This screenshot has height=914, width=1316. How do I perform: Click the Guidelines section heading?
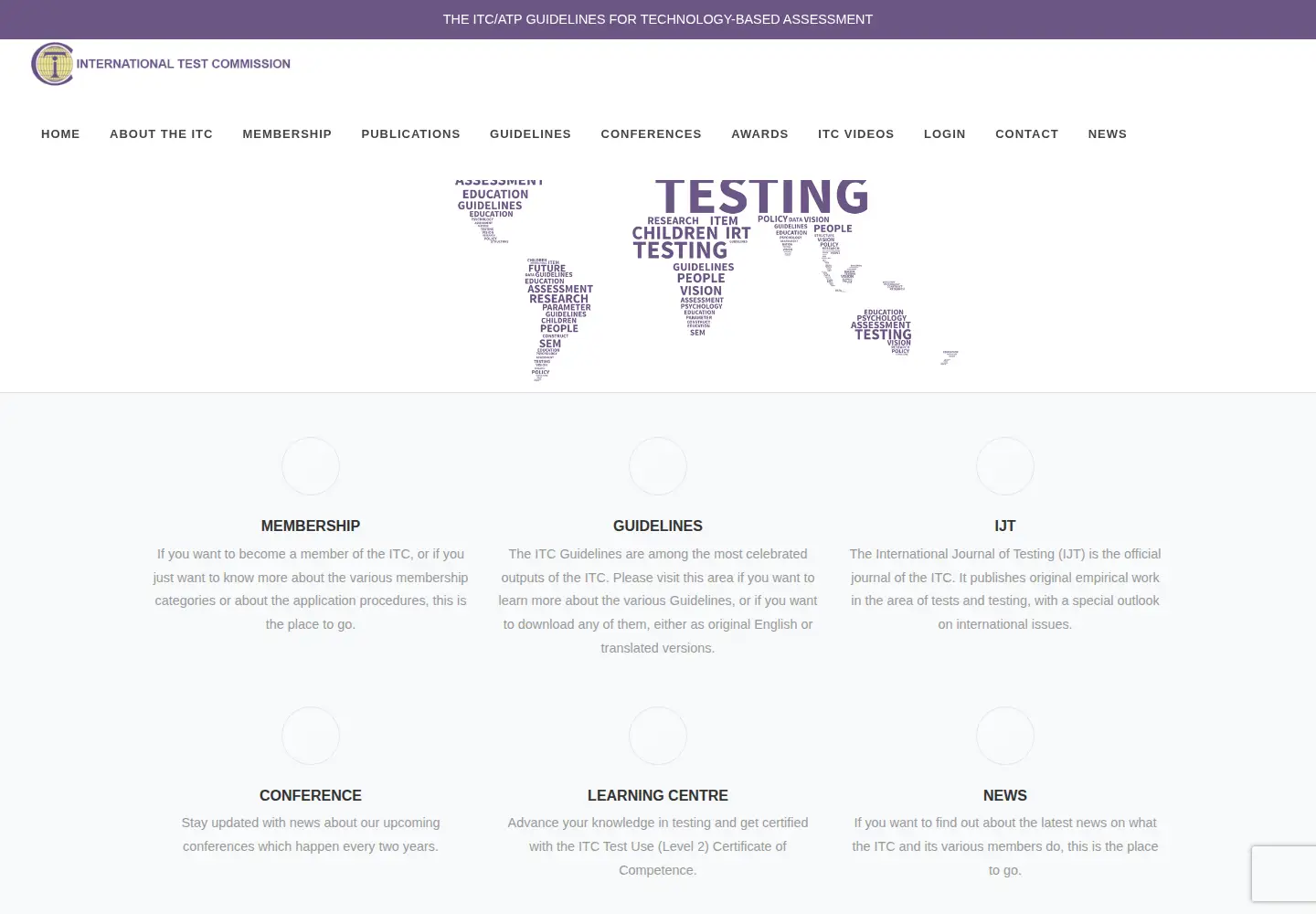click(658, 526)
